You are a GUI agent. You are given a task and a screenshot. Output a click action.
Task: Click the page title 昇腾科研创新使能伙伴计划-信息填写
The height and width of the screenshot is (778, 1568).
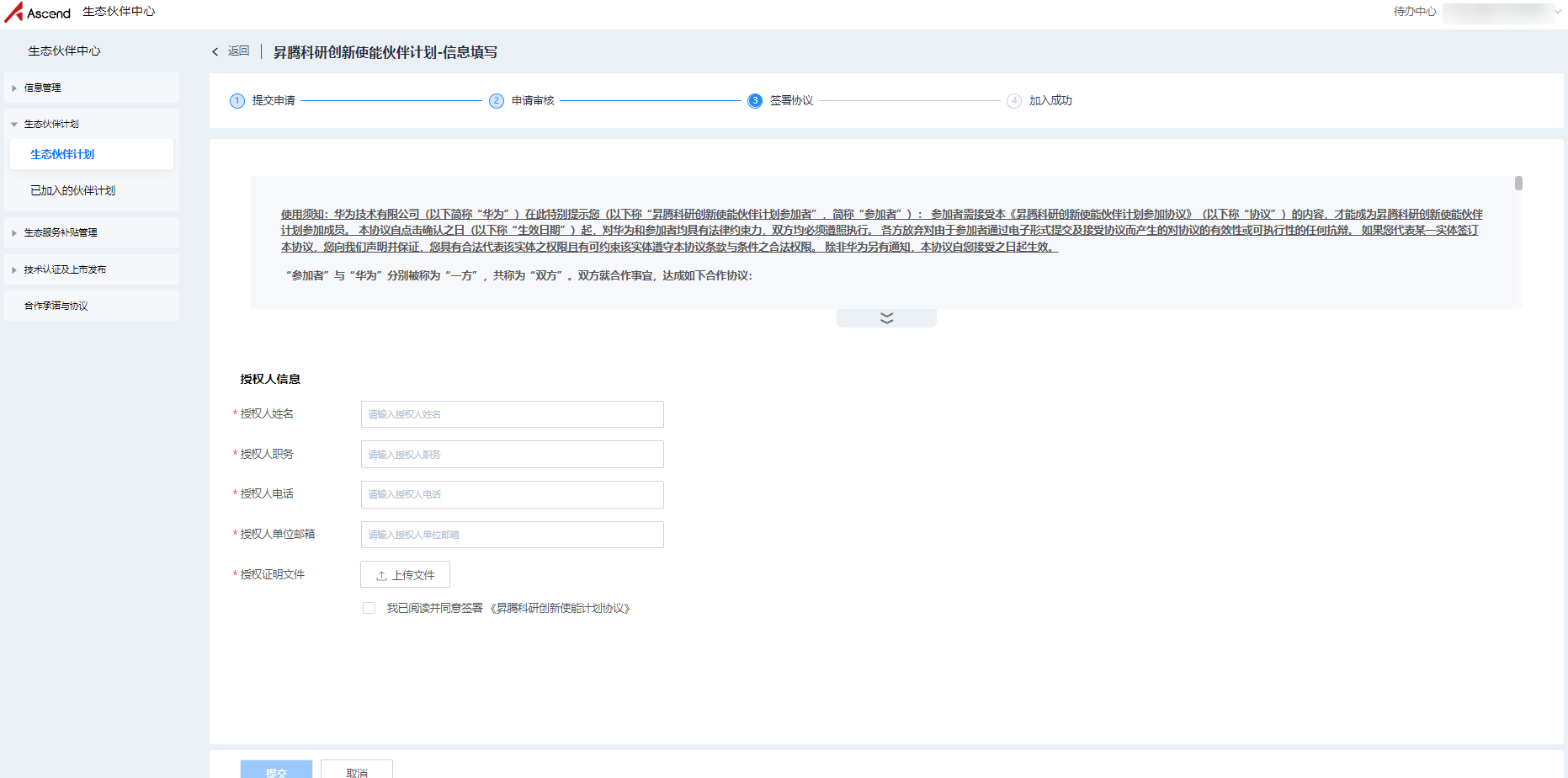(x=385, y=52)
